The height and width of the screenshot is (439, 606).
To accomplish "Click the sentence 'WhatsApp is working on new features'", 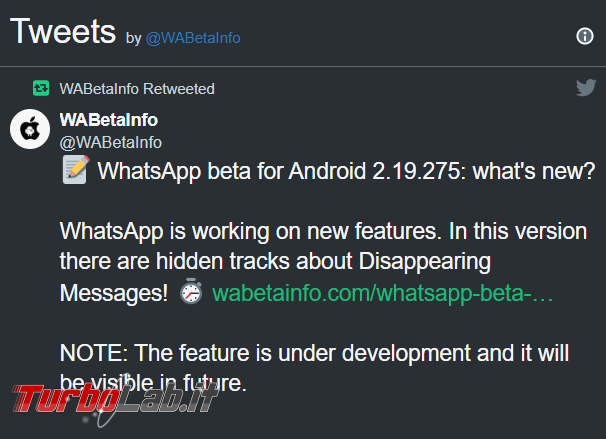I will pyautogui.click(x=248, y=231).
